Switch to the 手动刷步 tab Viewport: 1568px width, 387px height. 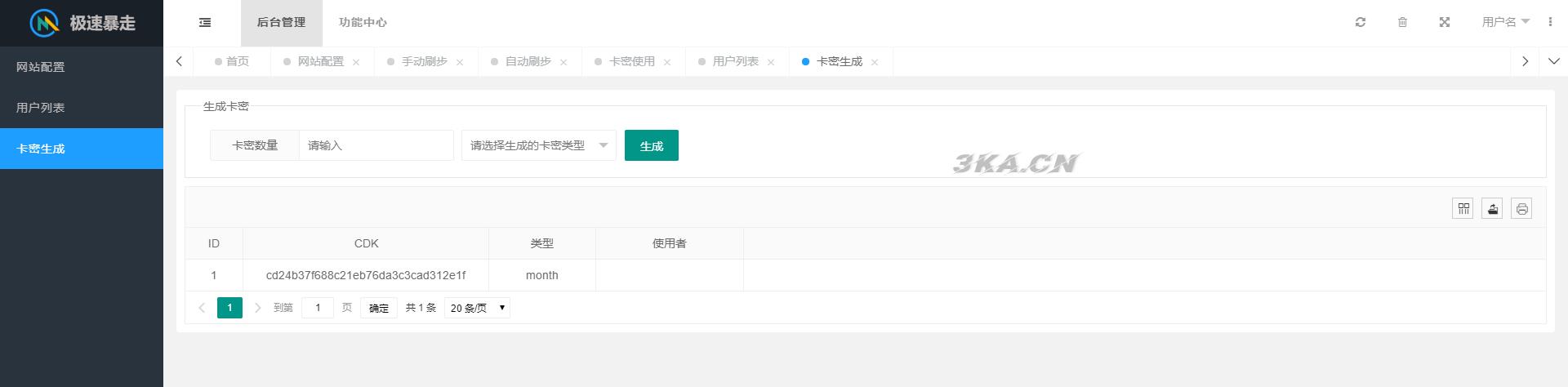(x=424, y=61)
